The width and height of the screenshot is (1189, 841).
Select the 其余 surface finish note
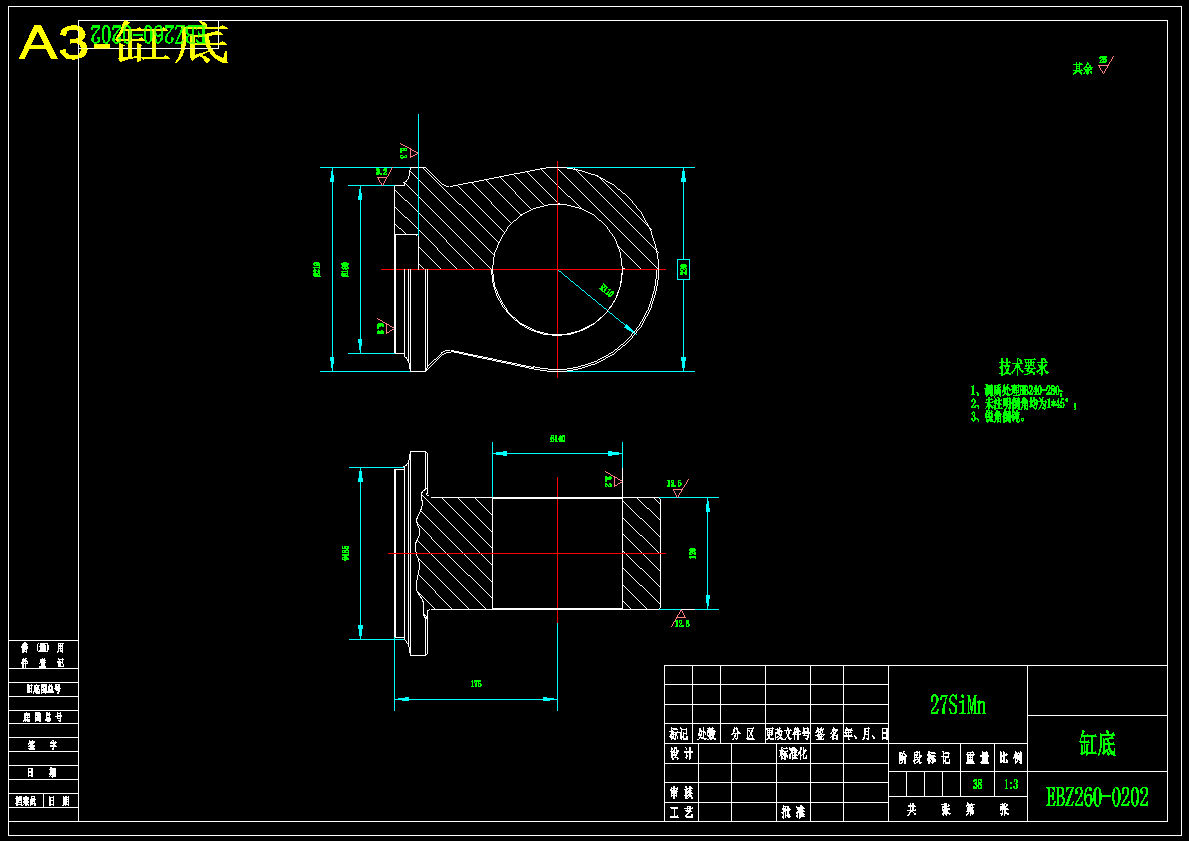click(1093, 66)
